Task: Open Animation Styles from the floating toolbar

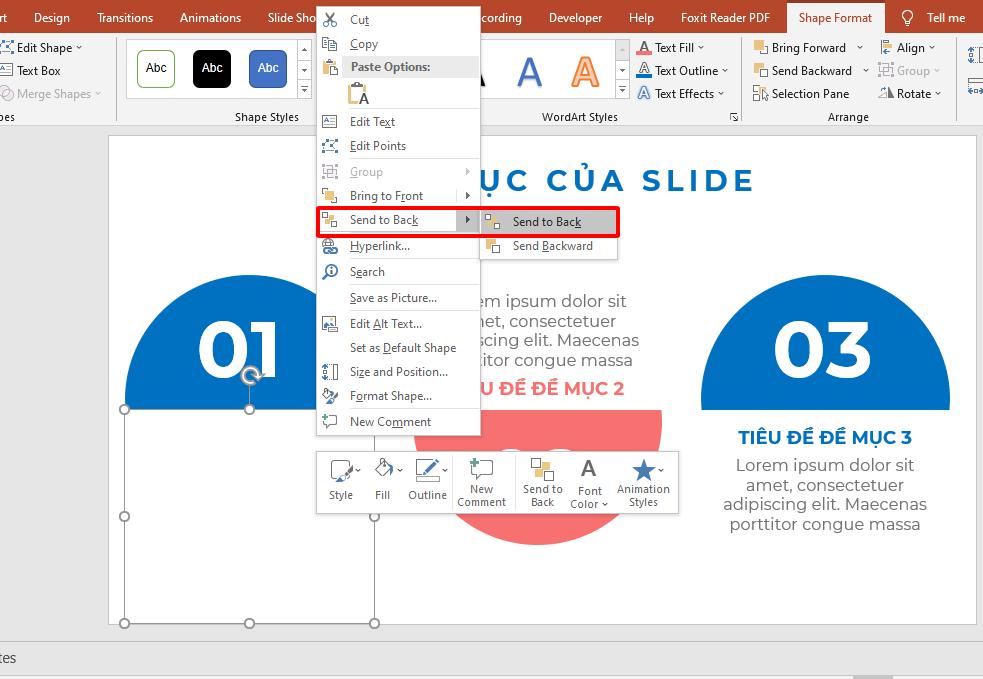Action: tap(643, 480)
